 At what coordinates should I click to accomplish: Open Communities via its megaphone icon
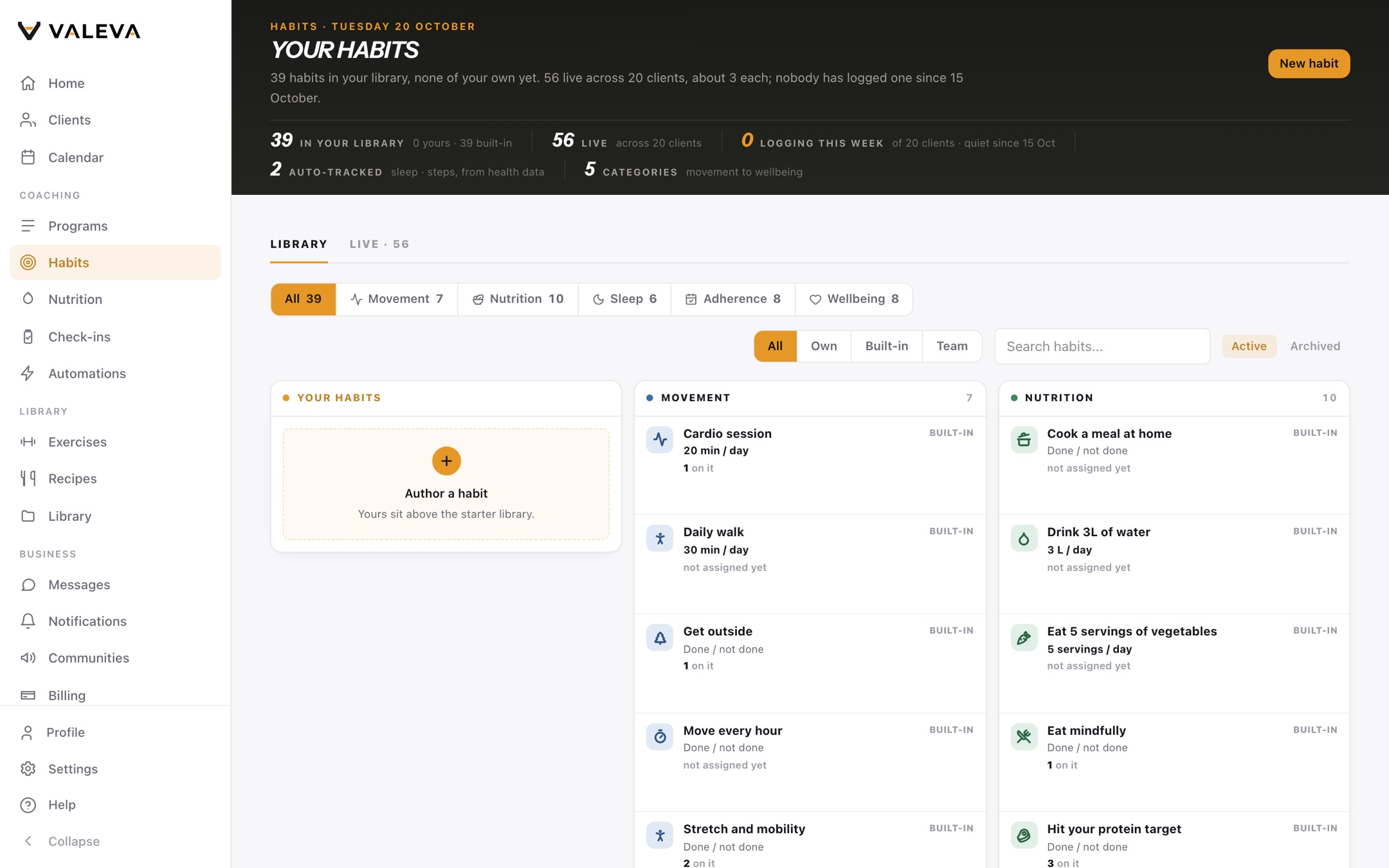(28, 658)
